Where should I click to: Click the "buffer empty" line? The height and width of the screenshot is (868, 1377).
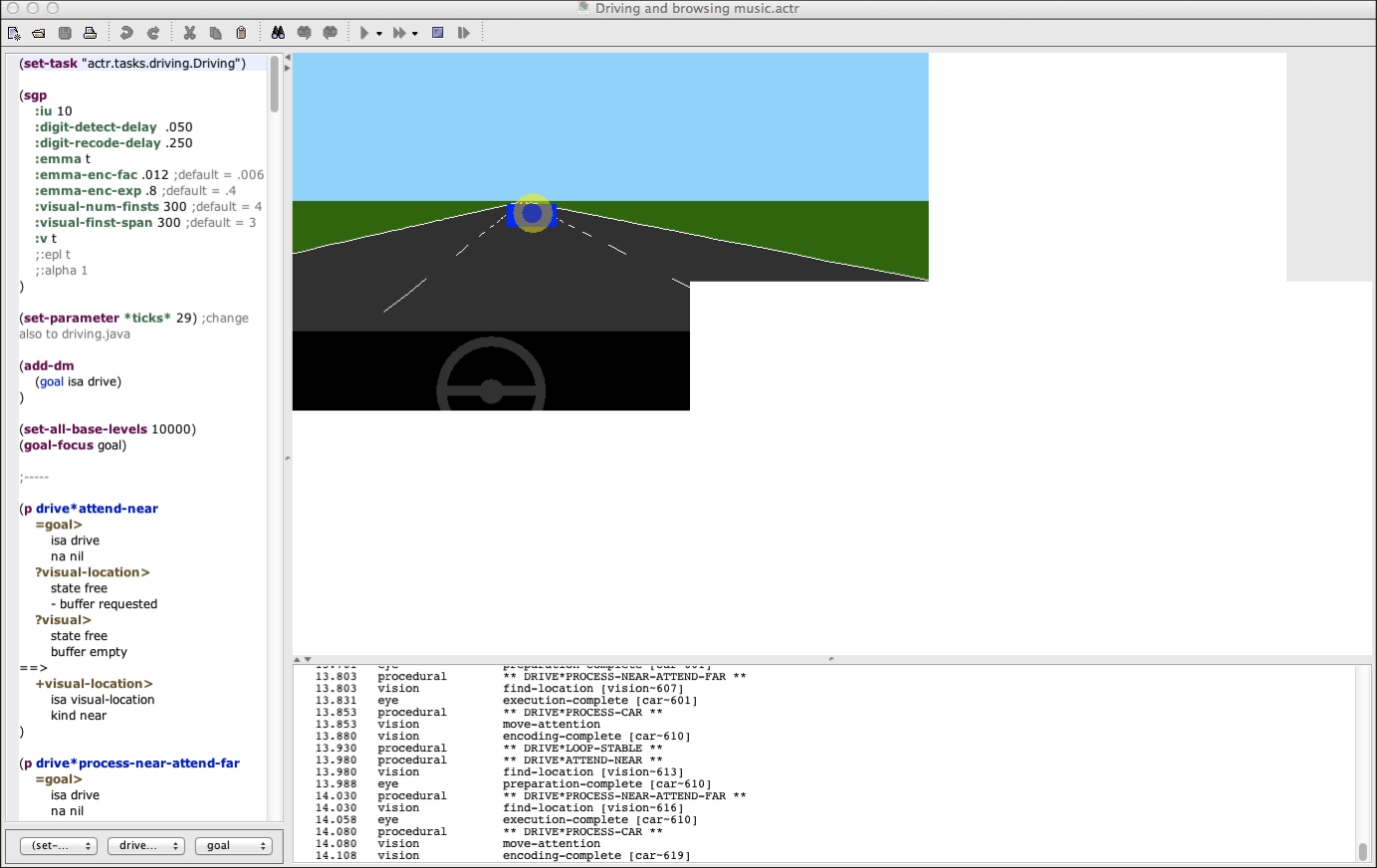(x=90, y=651)
